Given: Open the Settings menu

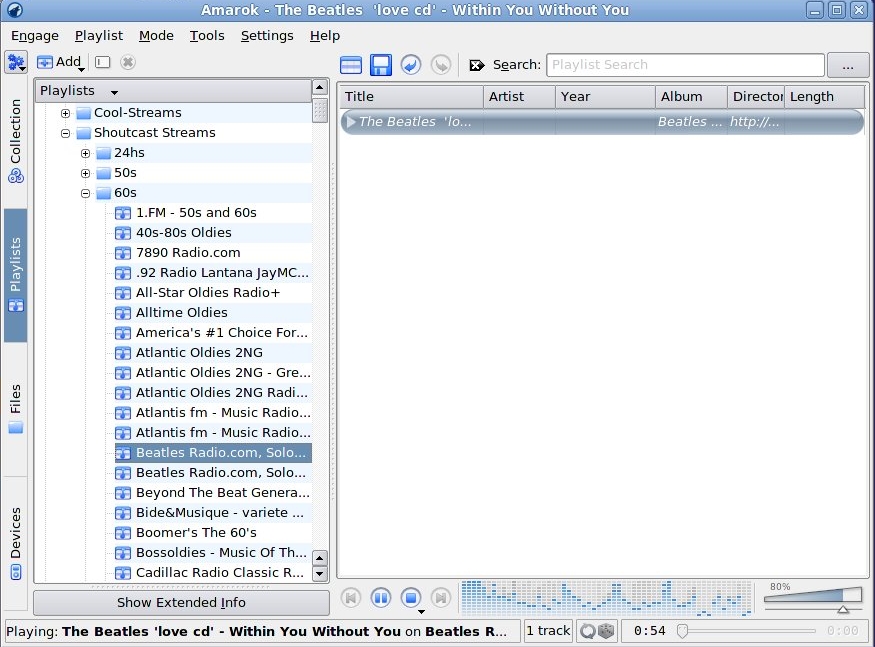Looking at the screenshot, I should (267, 36).
